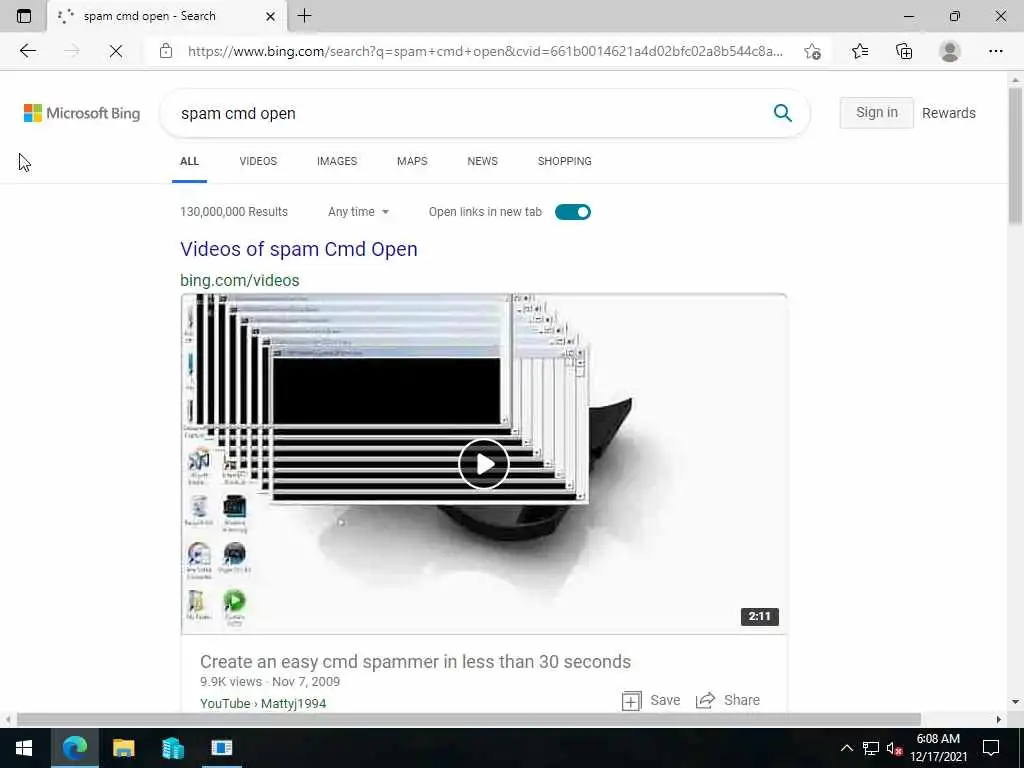
Task: Show hidden tray icons chevron
Action: [x=846, y=748]
